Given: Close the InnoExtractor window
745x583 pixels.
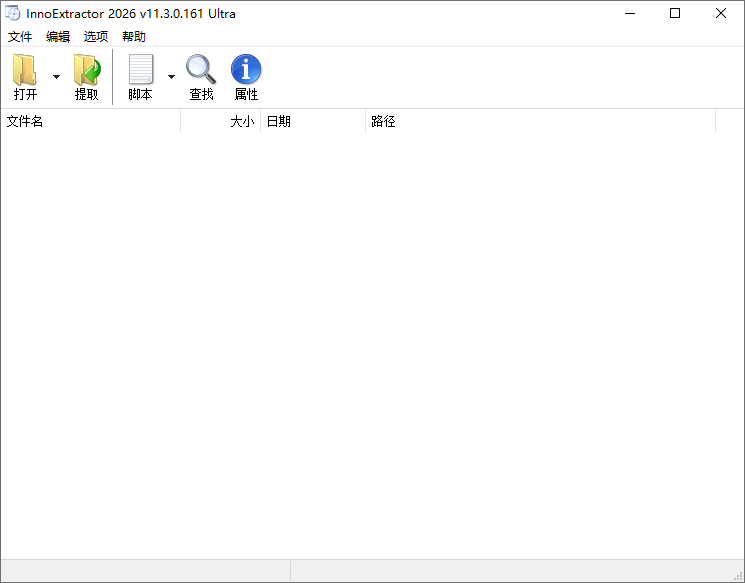Looking at the screenshot, I should (x=721, y=13).
